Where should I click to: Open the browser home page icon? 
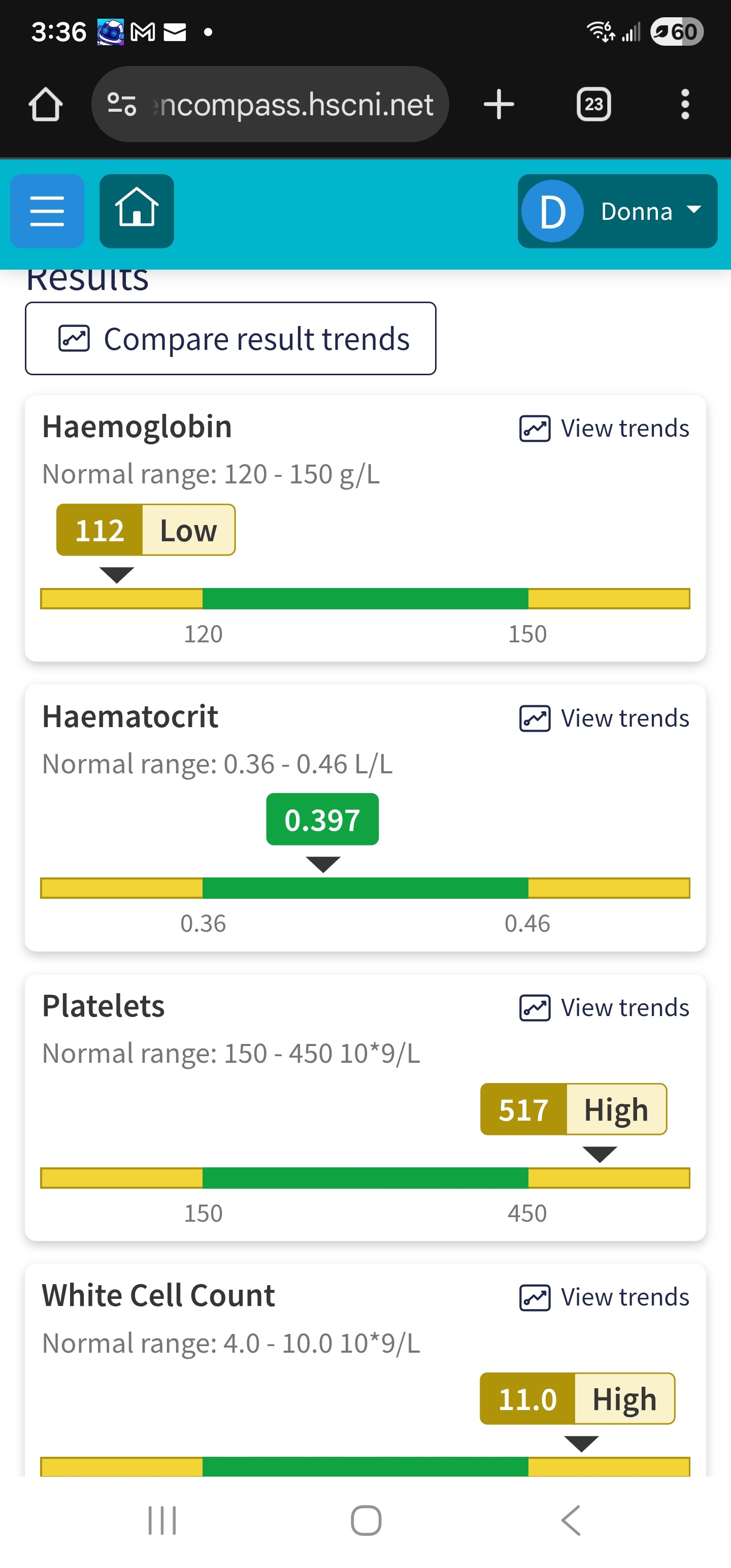tap(46, 104)
